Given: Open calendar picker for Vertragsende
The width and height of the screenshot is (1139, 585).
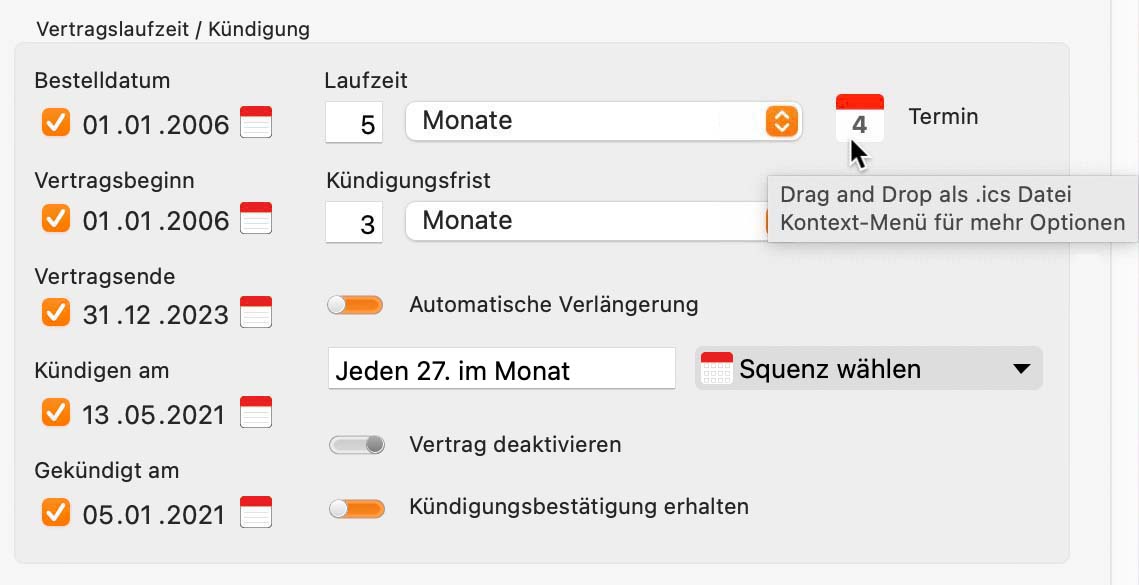Looking at the screenshot, I should (256, 312).
